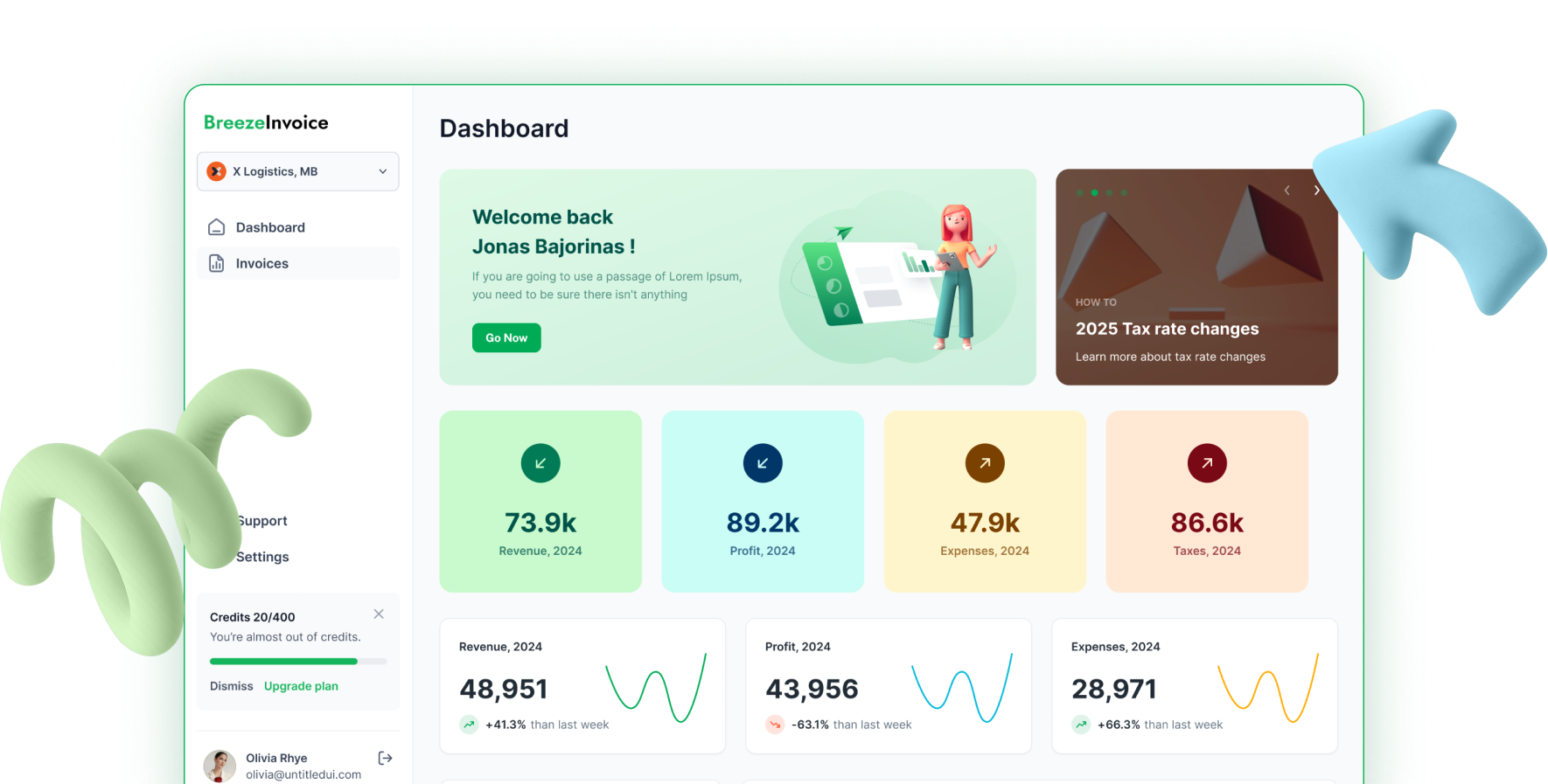Click the 43,956 profit figure
Image resolution: width=1548 pixels, height=784 pixels.
tap(812, 689)
